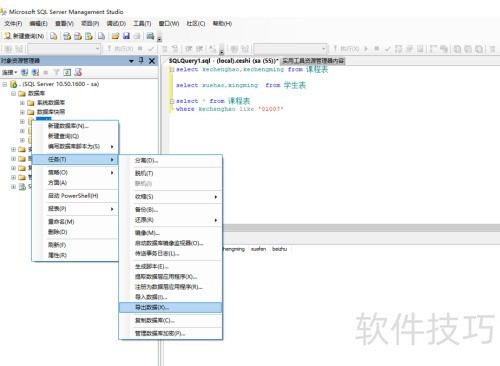500x366 pixels.
Task: Click the xuefen column header in results
Action: [x=258, y=249]
